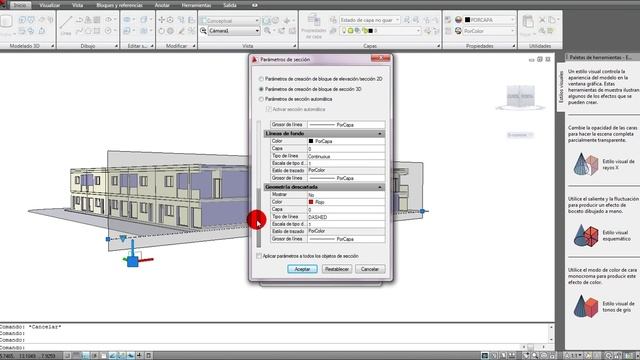Open the Conceptual visual style dropdown
The width and height of the screenshot is (640, 360).
pyautogui.click(x=257, y=20)
